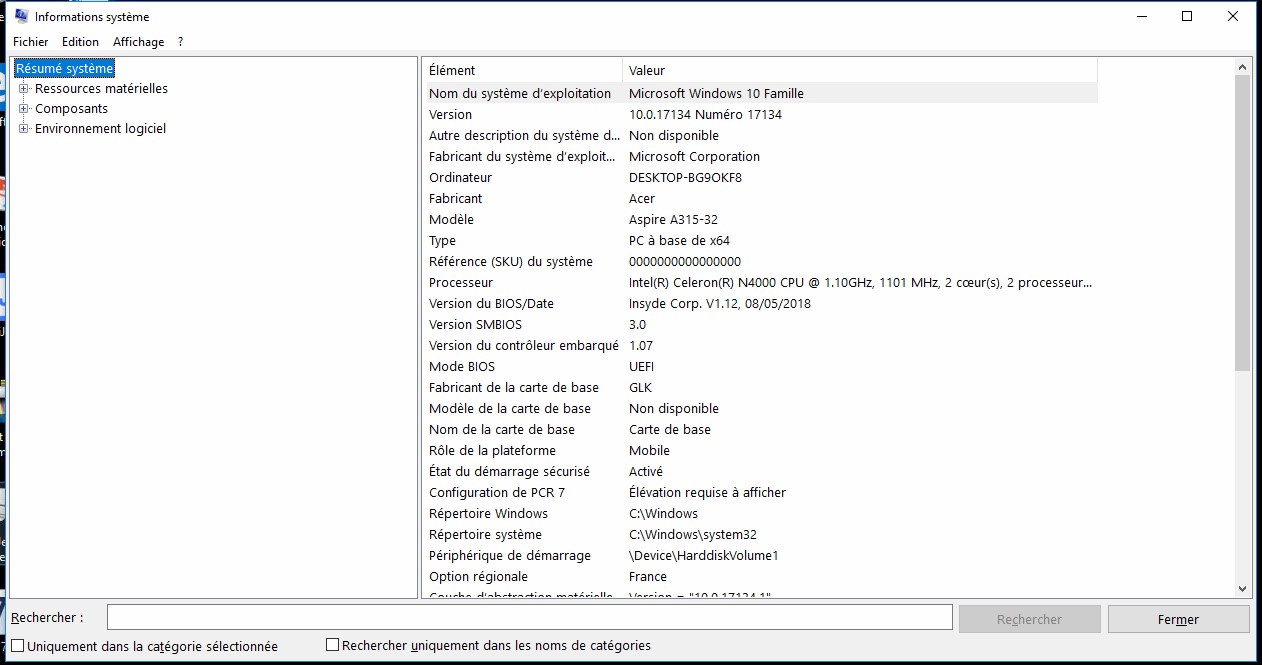The width and height of the screenshot is (1262, 665).
Task: Open the Edition menu
Action: coord(80,42)
